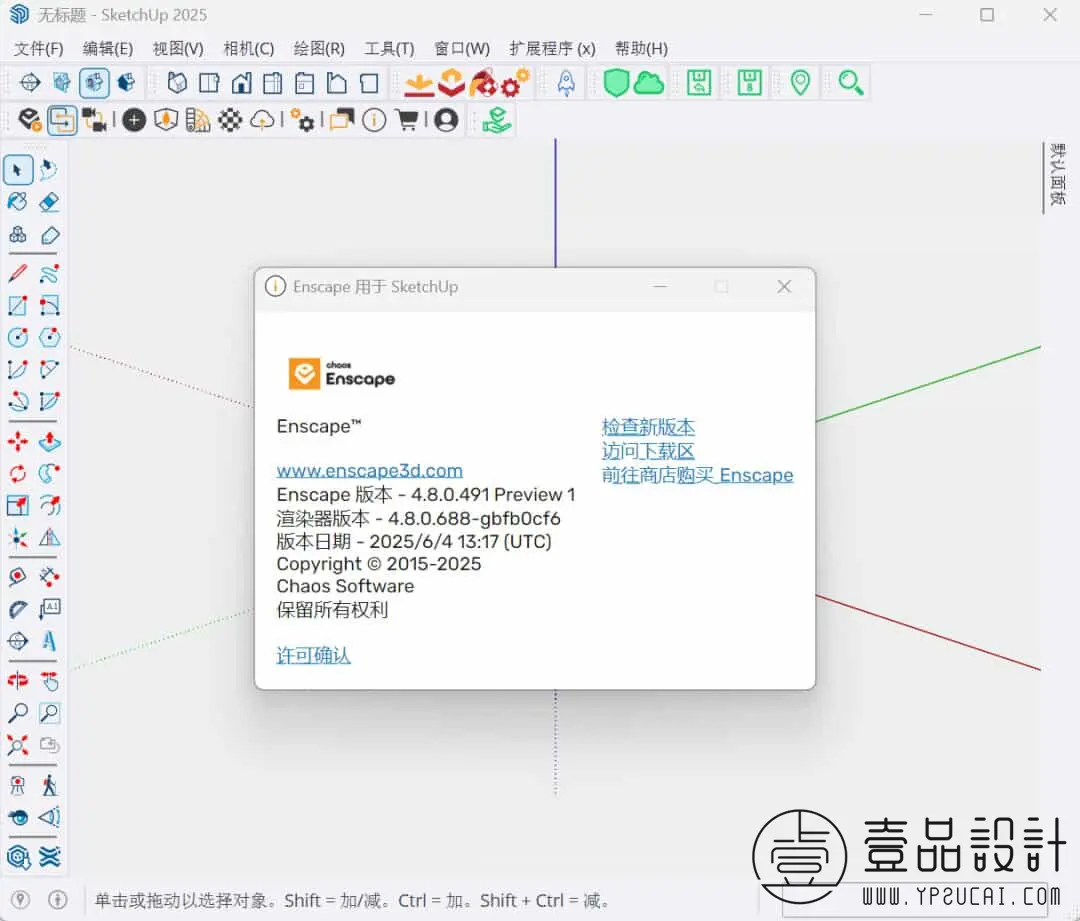Viewport: 1080px width, 921px height.
Task: Pick the Paint Bucket tool
Action: (18, 202)
